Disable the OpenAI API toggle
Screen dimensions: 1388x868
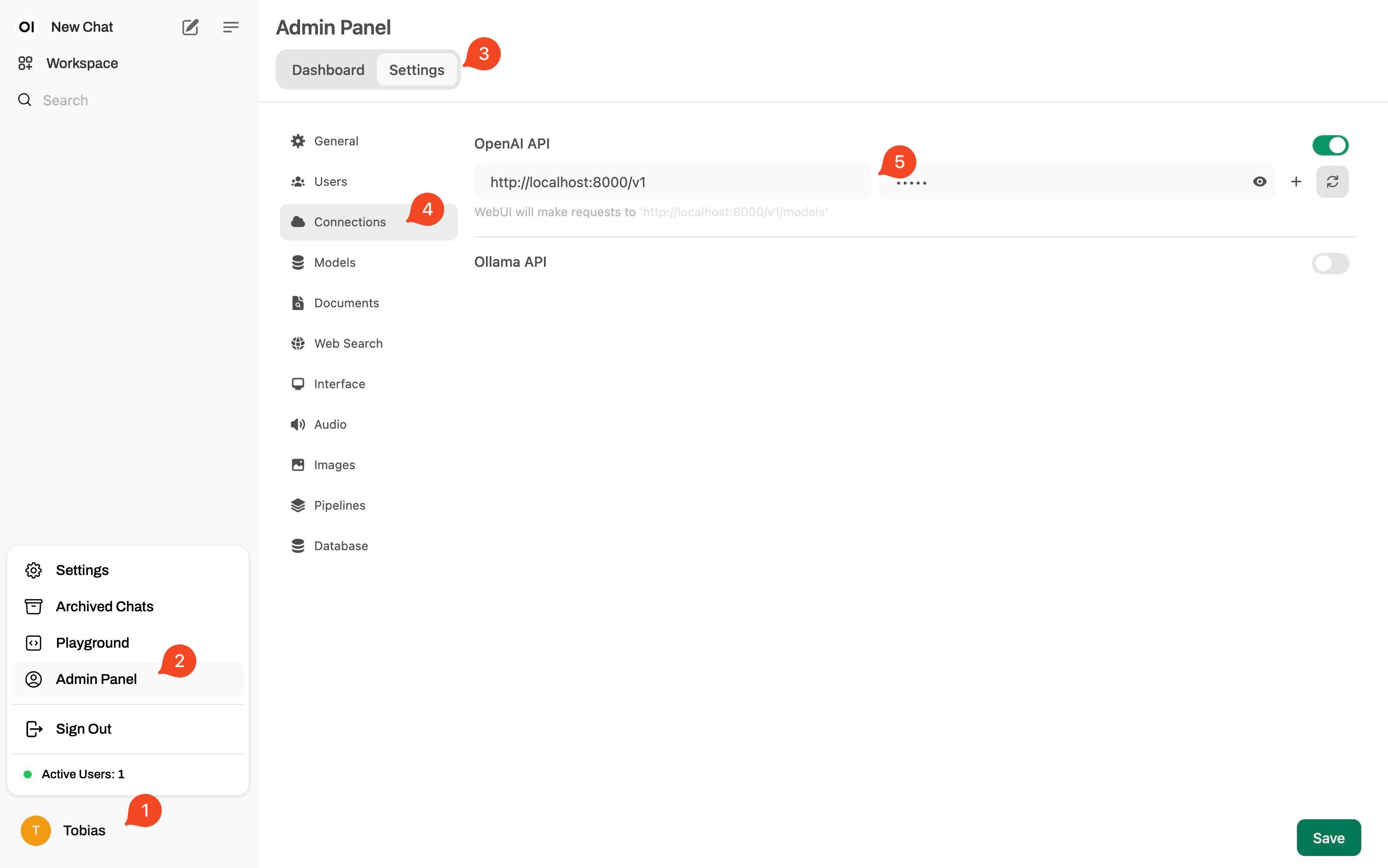pyautogui.click(x=1330, y=144)
